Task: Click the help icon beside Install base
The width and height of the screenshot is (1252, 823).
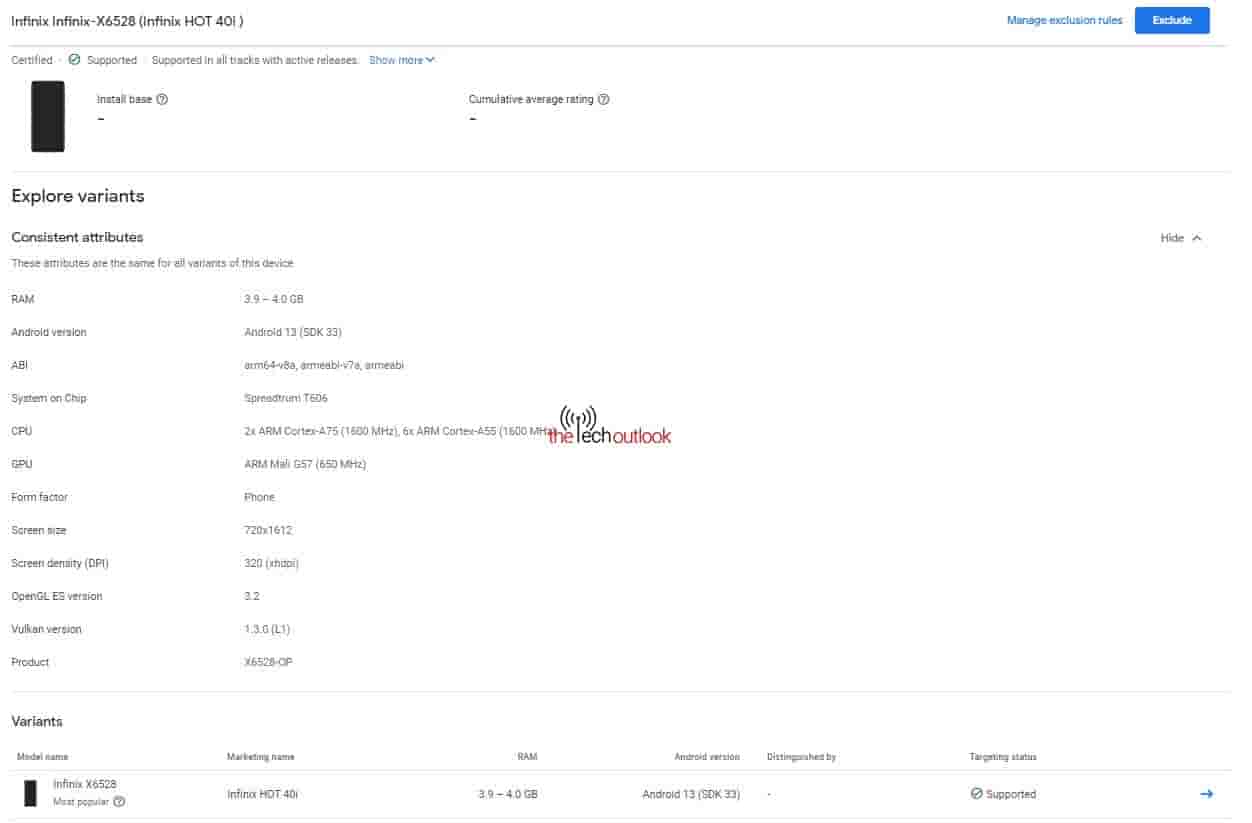Action: 162,100
